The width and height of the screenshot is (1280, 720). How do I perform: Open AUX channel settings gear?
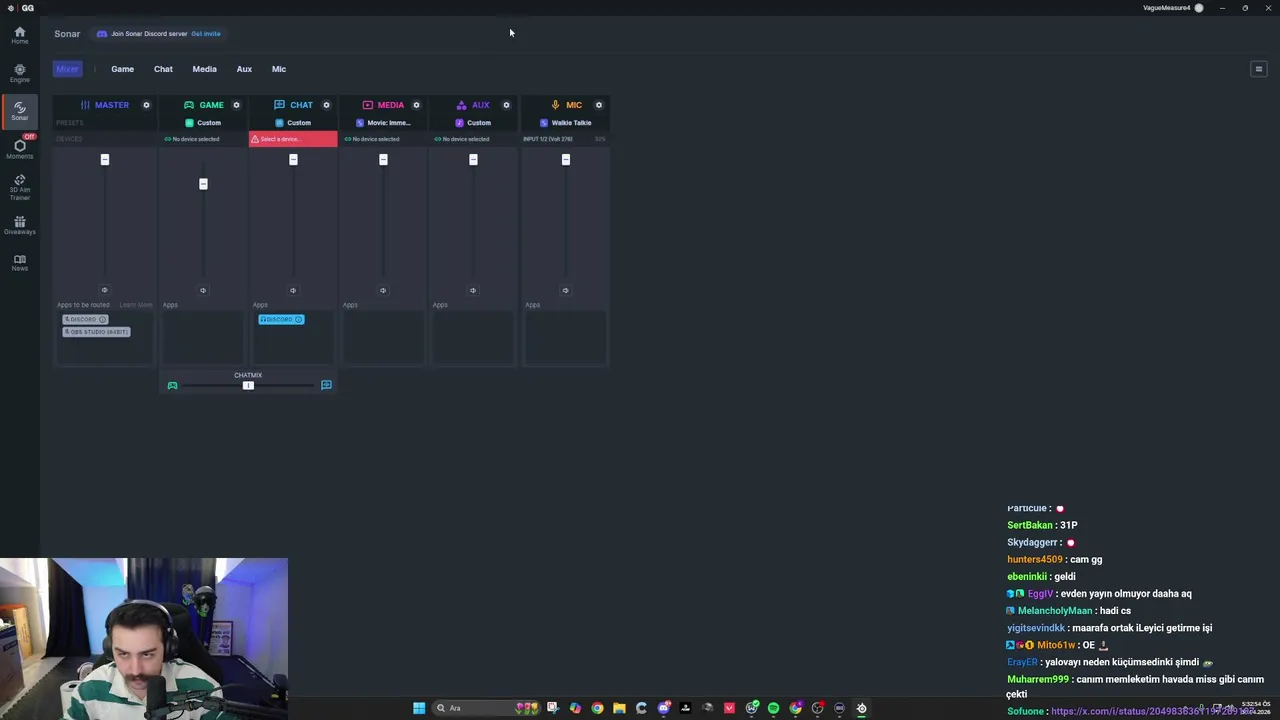[x=506, y=105]
